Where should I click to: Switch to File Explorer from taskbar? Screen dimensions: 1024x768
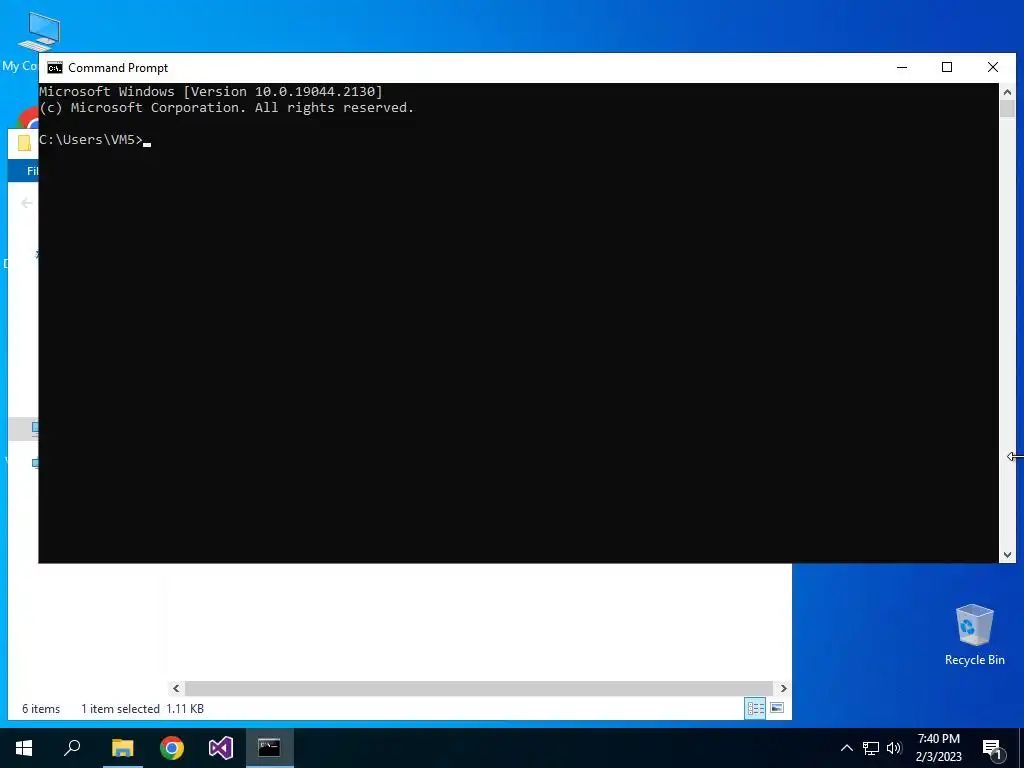[x=122, y=748]
